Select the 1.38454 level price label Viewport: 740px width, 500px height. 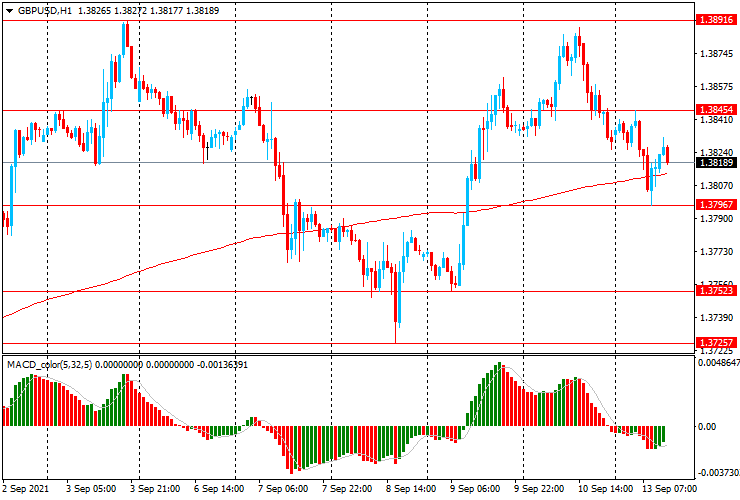tap(716, 110)
